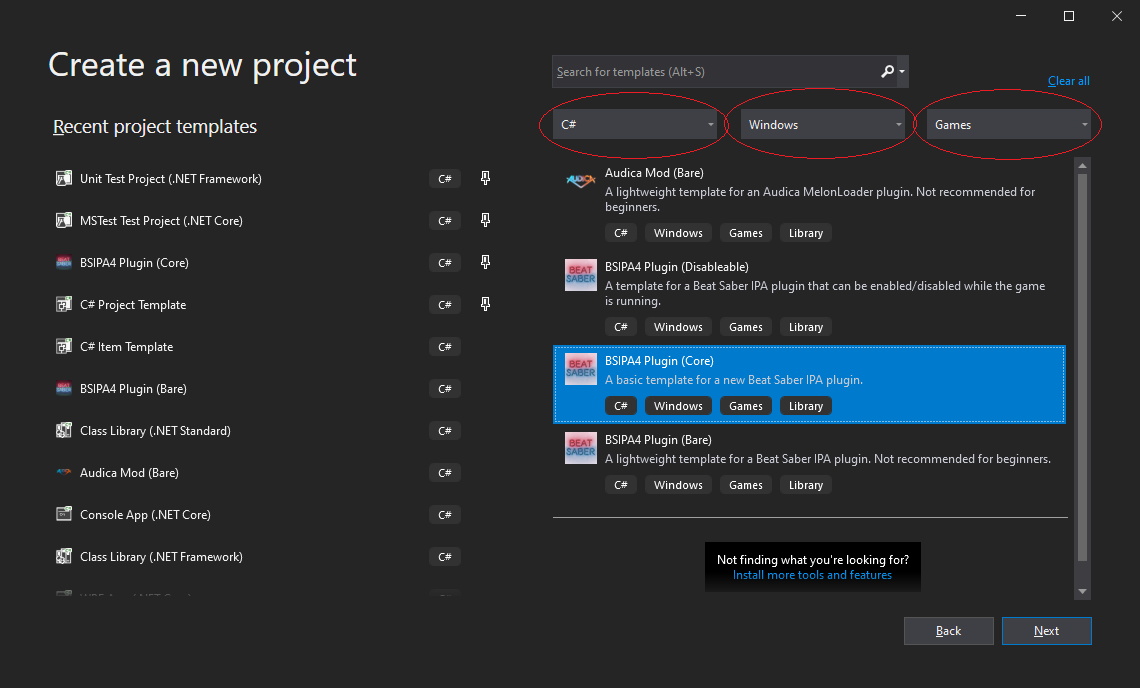Click the Beat Saber icon beside recent BSIPA4 Plugin (Core)
This screenshot has width=1140, height=688.
[x=64, y=263]
